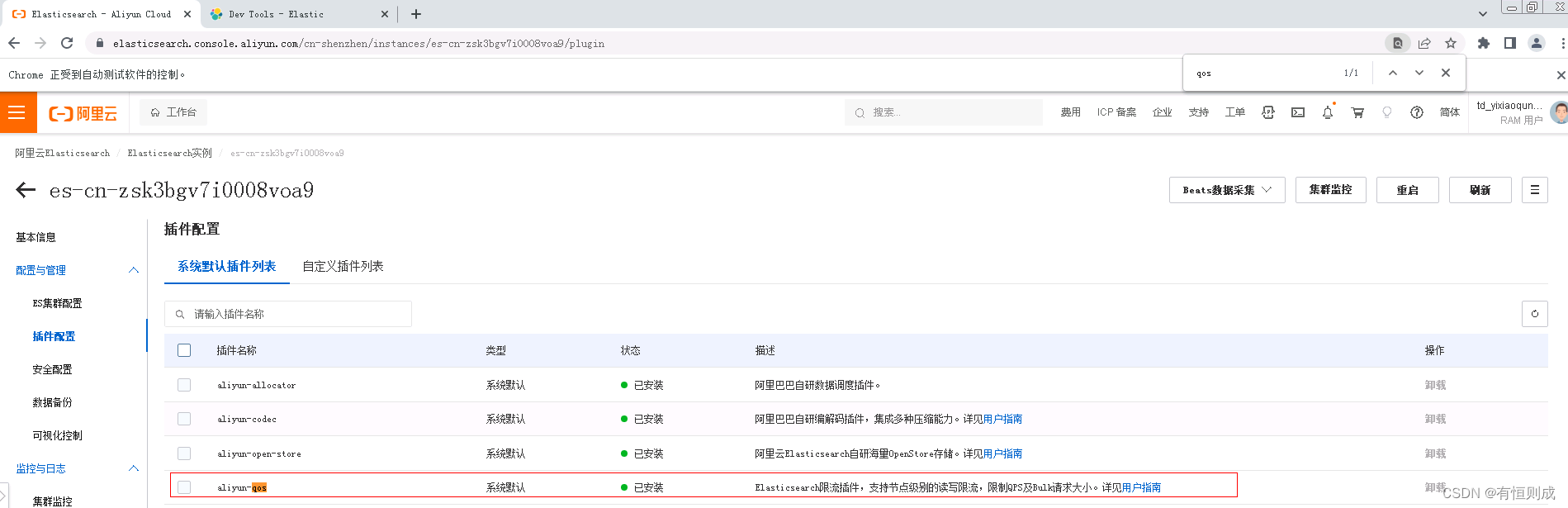This screenshot has width=1568, height=508.
Task: Click the 刷新 button
Action: [x=1480, y=190]
